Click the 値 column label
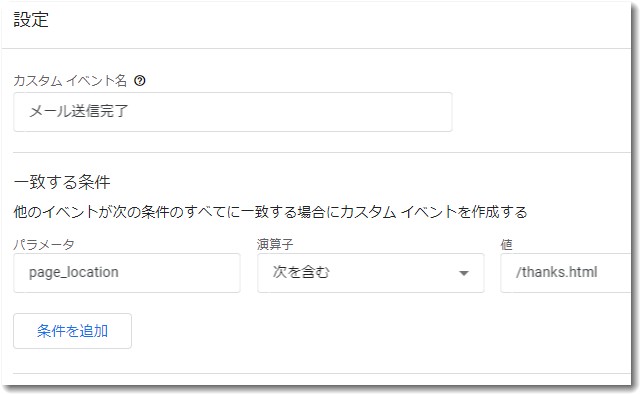This screenshot has width=640, height=394. 506,245
